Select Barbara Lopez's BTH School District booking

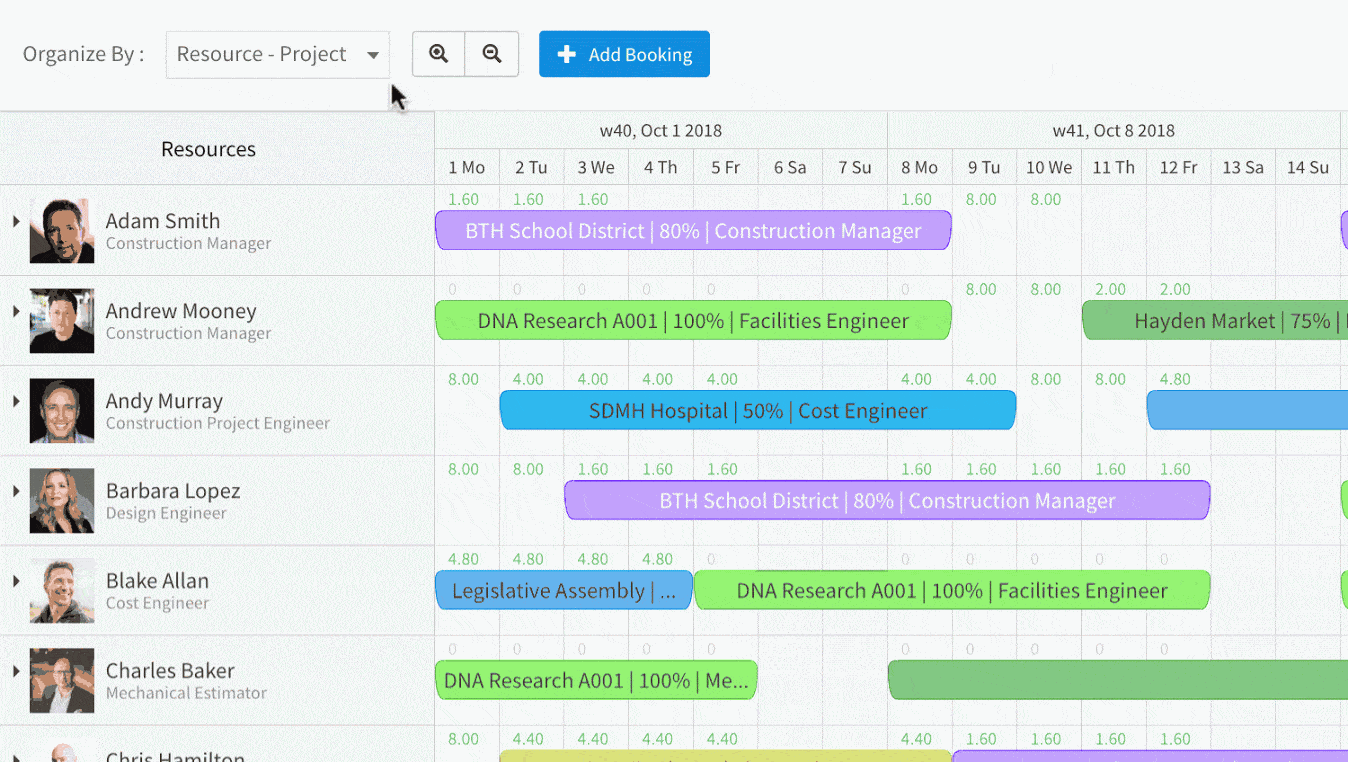(887, 500)
